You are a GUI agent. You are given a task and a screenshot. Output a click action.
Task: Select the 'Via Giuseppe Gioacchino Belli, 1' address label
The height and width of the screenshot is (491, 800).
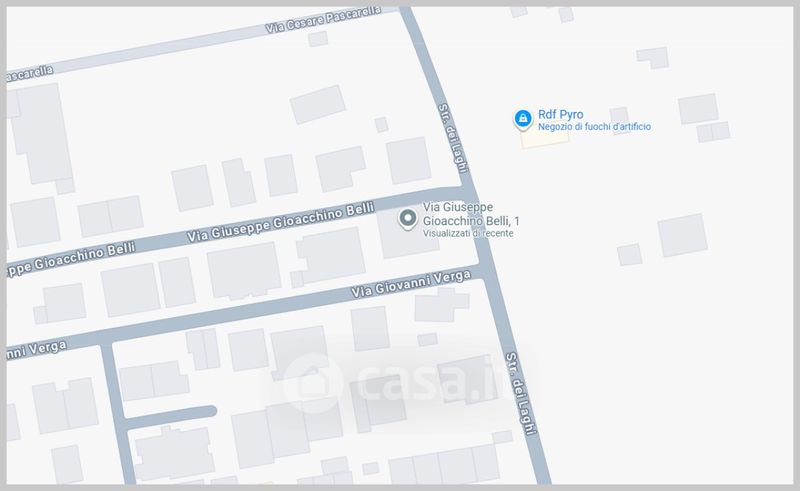click(470, 214)
